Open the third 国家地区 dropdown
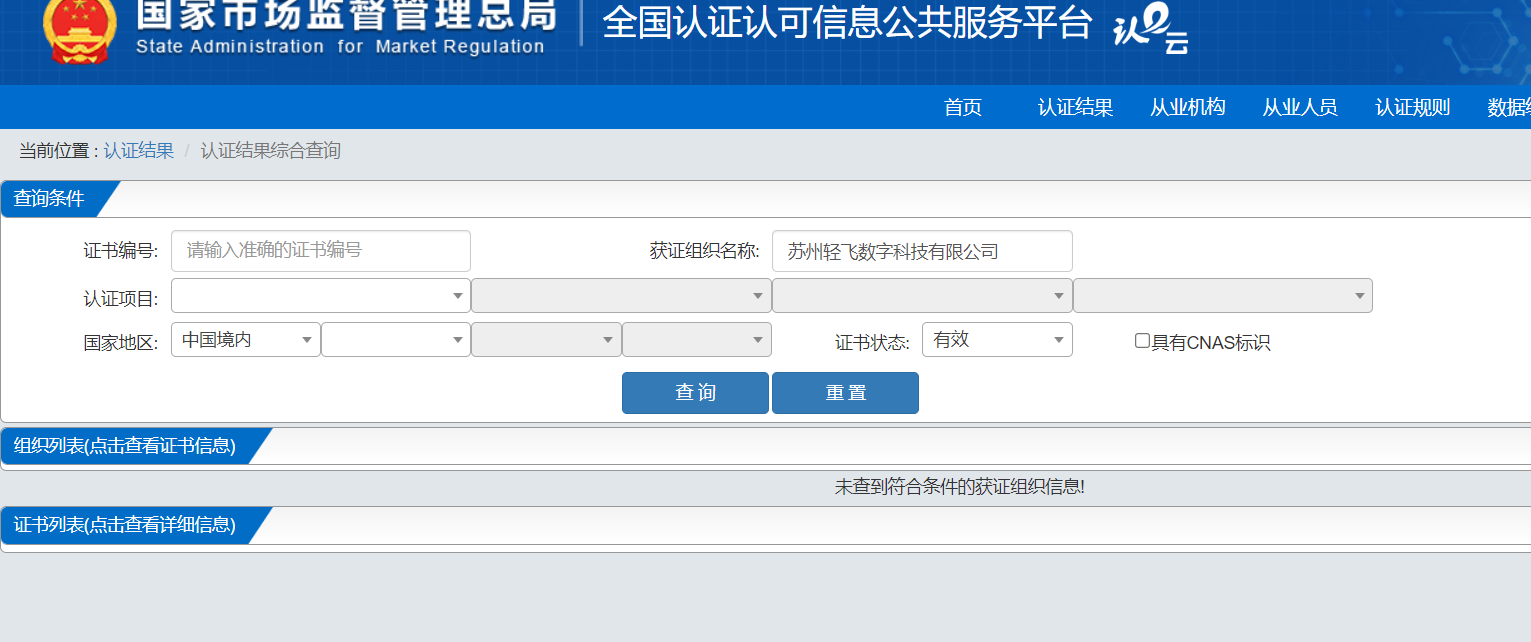This screenshot has height=642, width=1531. (546, 340)
